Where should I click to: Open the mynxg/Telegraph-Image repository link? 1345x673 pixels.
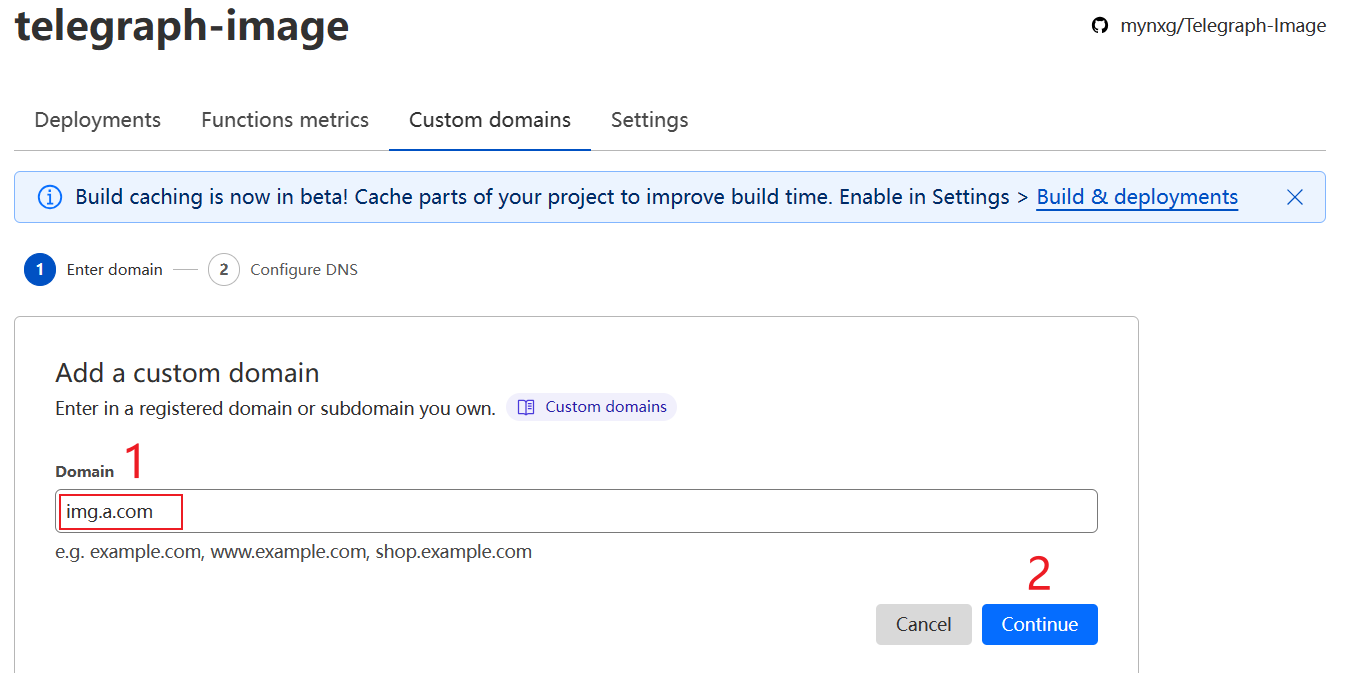[x=1223, y=26]
